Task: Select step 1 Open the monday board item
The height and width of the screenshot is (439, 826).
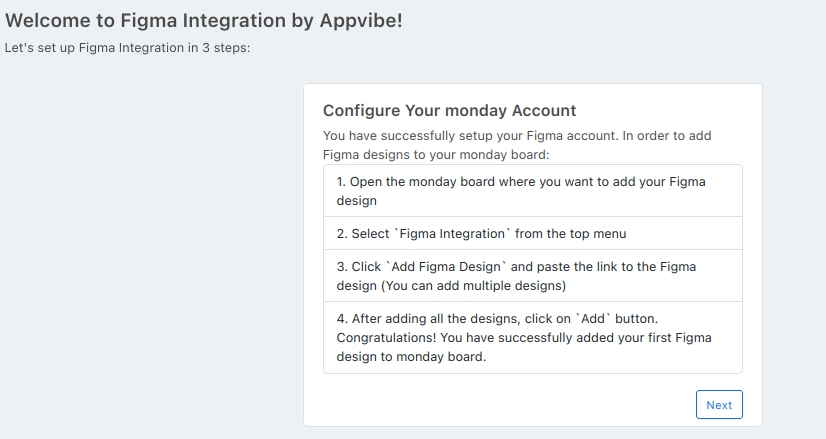Action: [x=533, y=191]
